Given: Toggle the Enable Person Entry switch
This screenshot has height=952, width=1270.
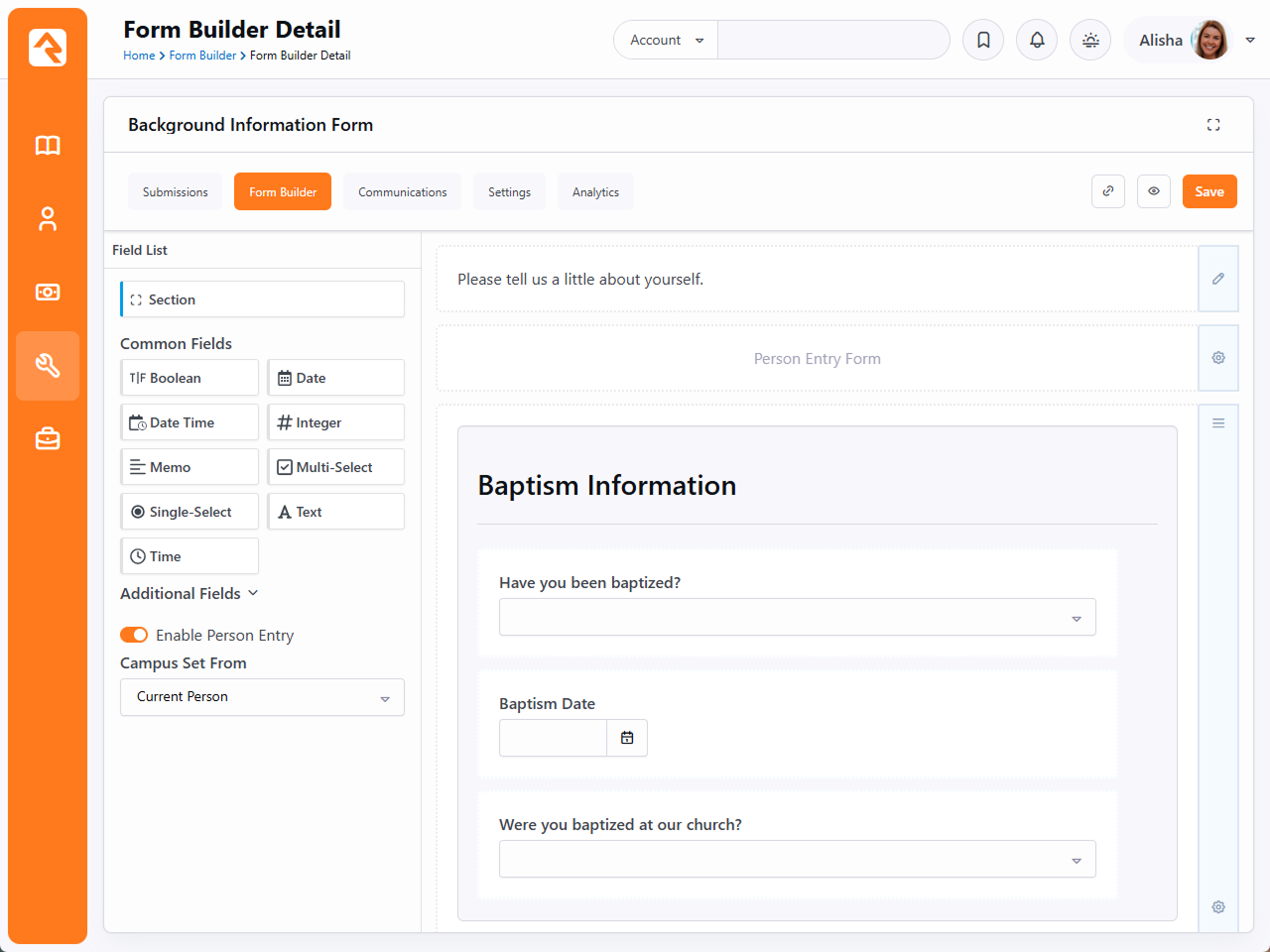Looking at the screenshot, I should click(134, 635).
